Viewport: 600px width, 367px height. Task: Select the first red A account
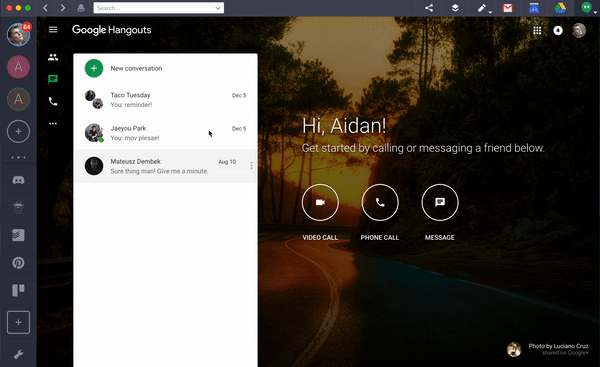pyautogui.click(x=18, y=67)
